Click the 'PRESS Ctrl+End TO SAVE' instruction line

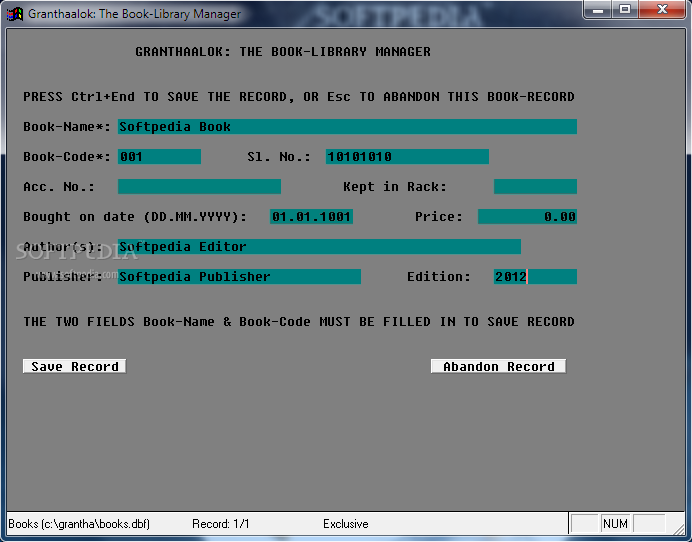pyautogui.click(x=299, y=97)
